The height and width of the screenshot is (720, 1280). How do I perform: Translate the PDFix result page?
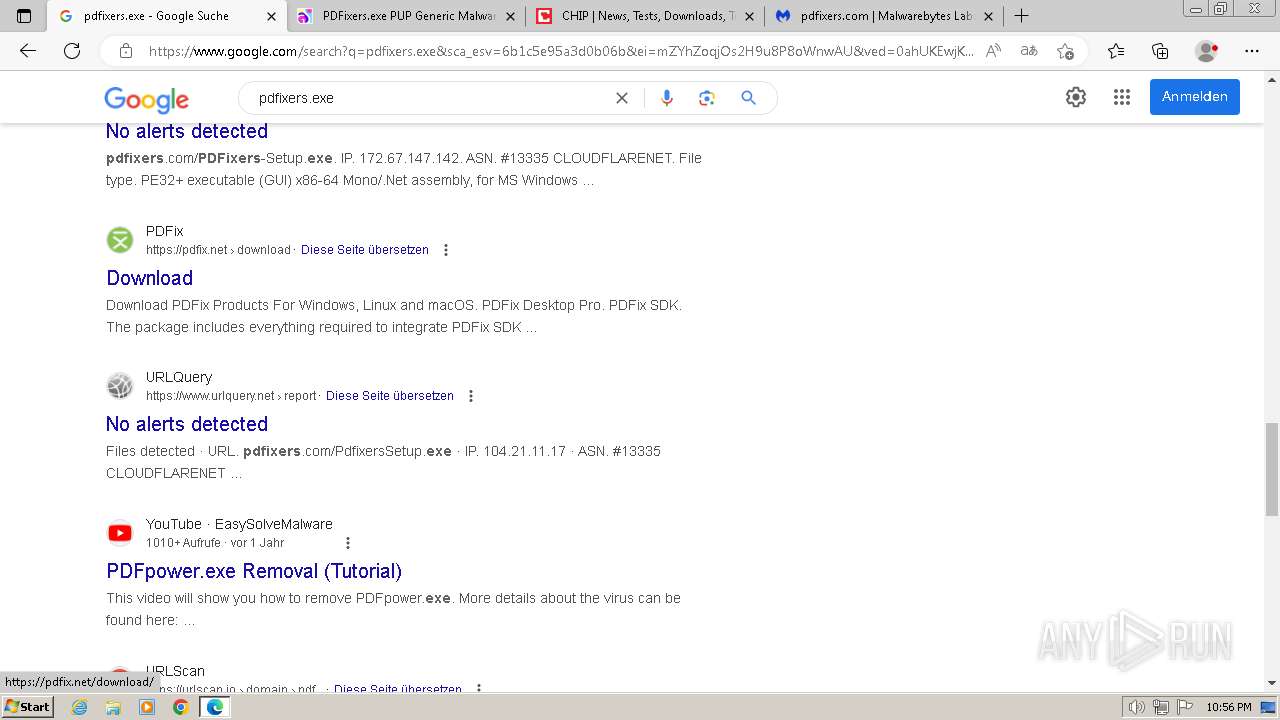(365, 250)
